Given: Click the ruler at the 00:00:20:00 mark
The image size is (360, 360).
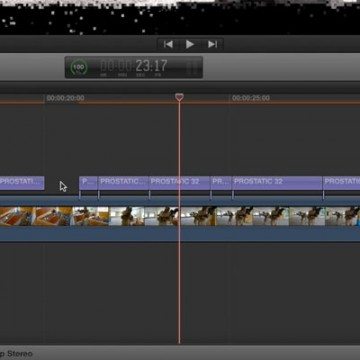Looking at the screenshot, I should (x=65, y=98).
